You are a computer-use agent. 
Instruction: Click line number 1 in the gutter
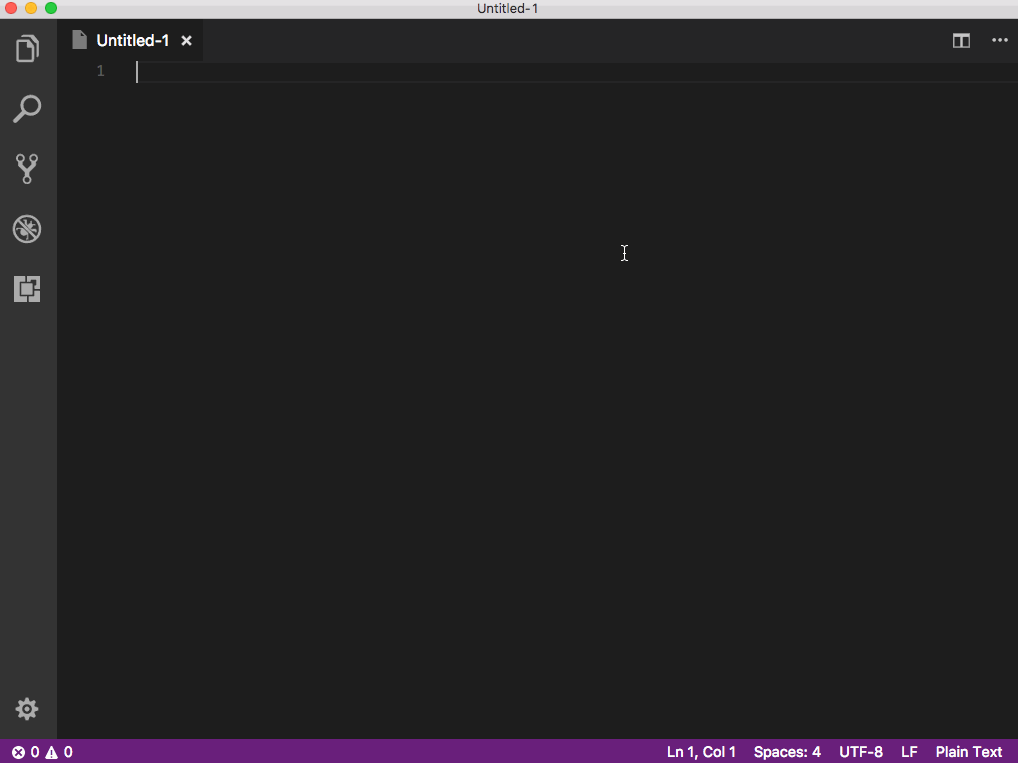[99, 71]
